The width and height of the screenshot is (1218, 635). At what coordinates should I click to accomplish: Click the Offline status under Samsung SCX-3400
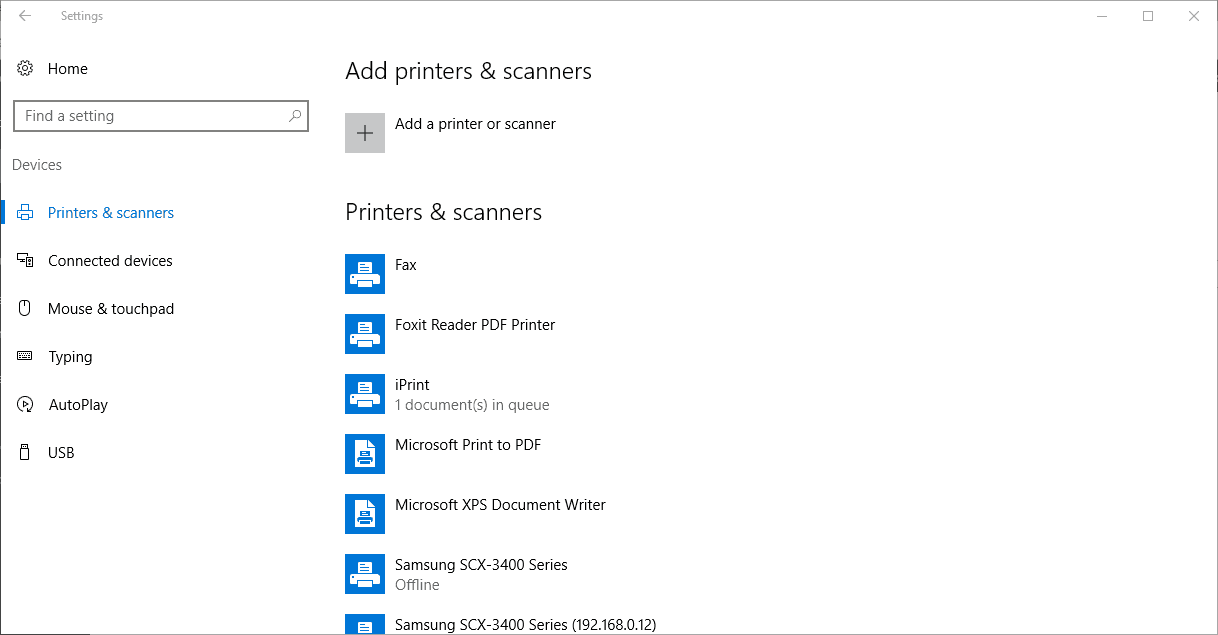click(417, 585)
